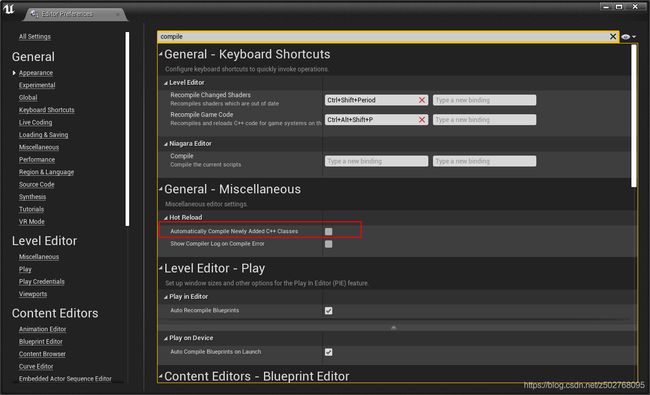The image size is (650, 395).
Task: Open Synthesis settings
Action: [32, 197]
